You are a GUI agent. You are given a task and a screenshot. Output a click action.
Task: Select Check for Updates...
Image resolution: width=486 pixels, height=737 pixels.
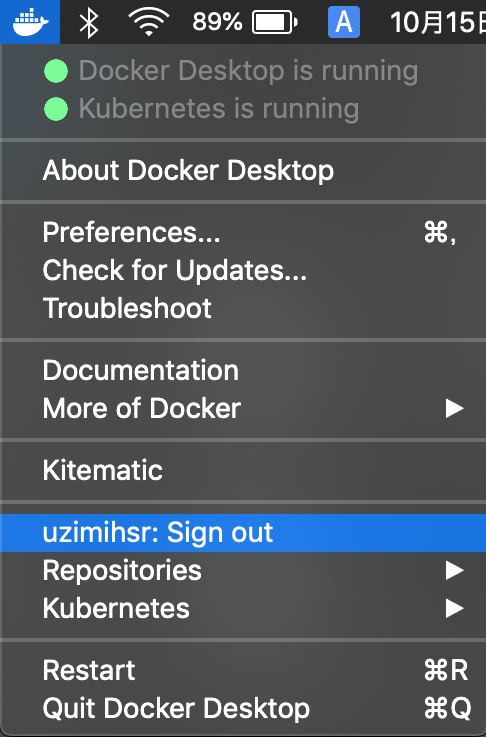[x=243, y=270]
